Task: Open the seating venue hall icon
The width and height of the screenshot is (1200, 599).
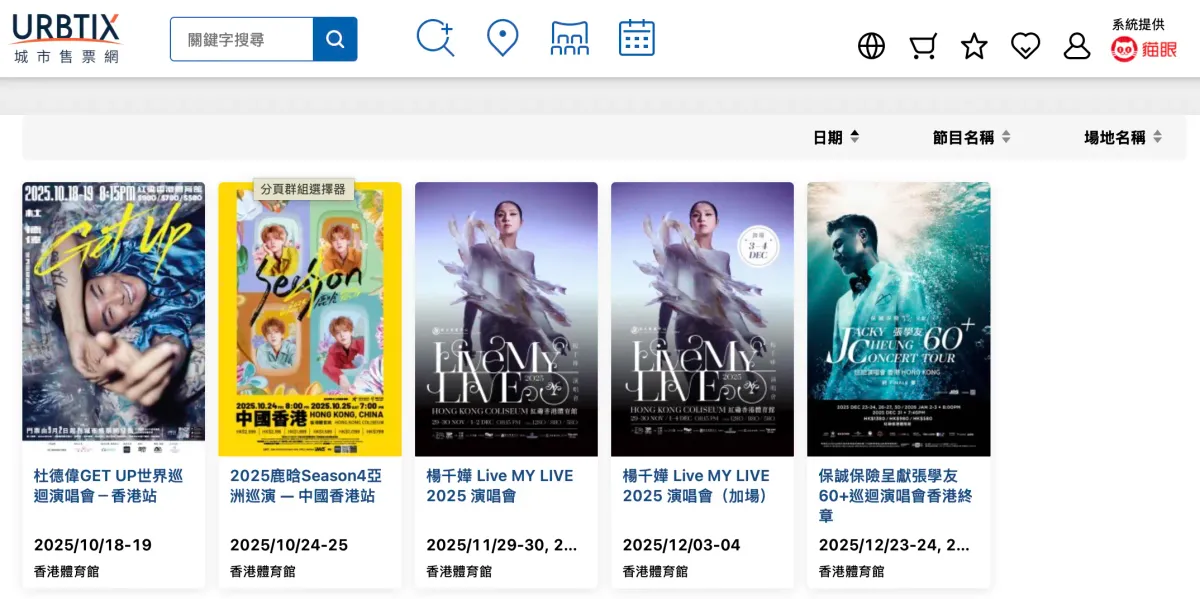Action: [x=569, y=38]
